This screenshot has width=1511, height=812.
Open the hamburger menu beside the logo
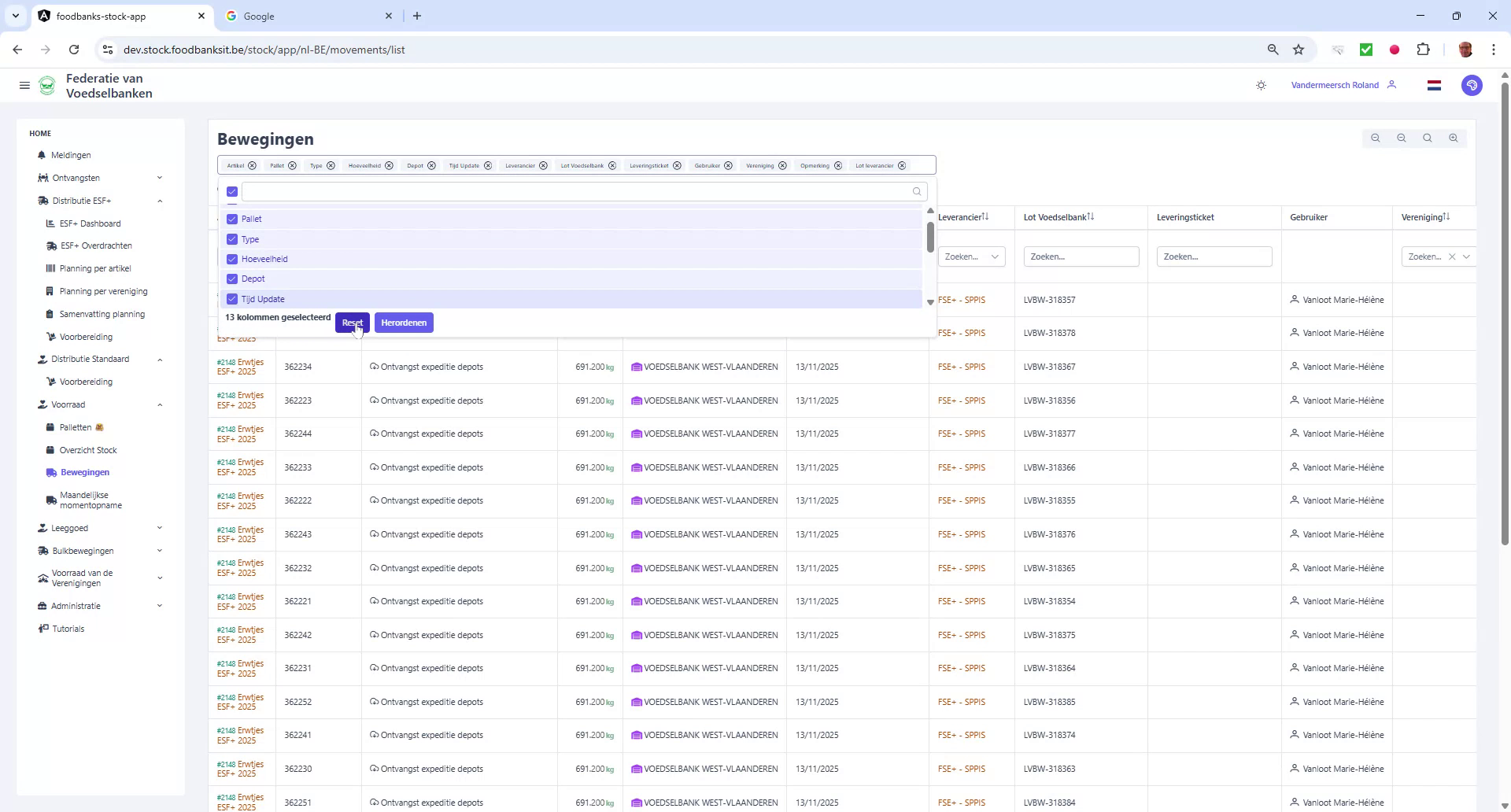(x=24, y=85)
